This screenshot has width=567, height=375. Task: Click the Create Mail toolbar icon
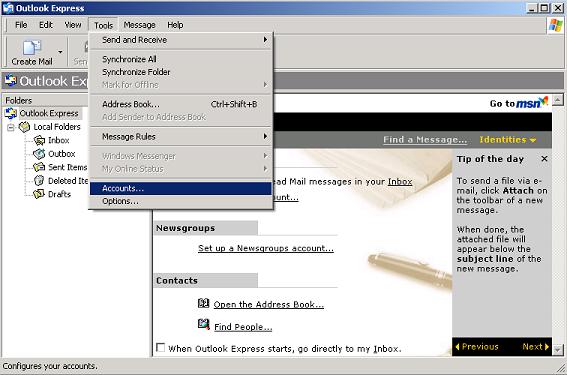click(x=32, y=47)
